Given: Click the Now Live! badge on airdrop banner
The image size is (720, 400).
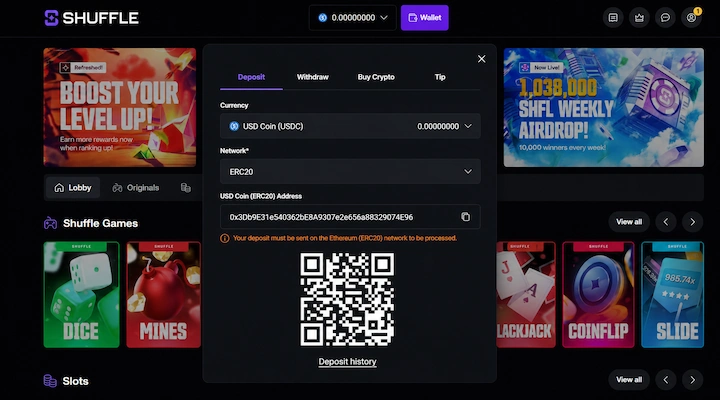Looking at the screenshot, I should 541,68.
